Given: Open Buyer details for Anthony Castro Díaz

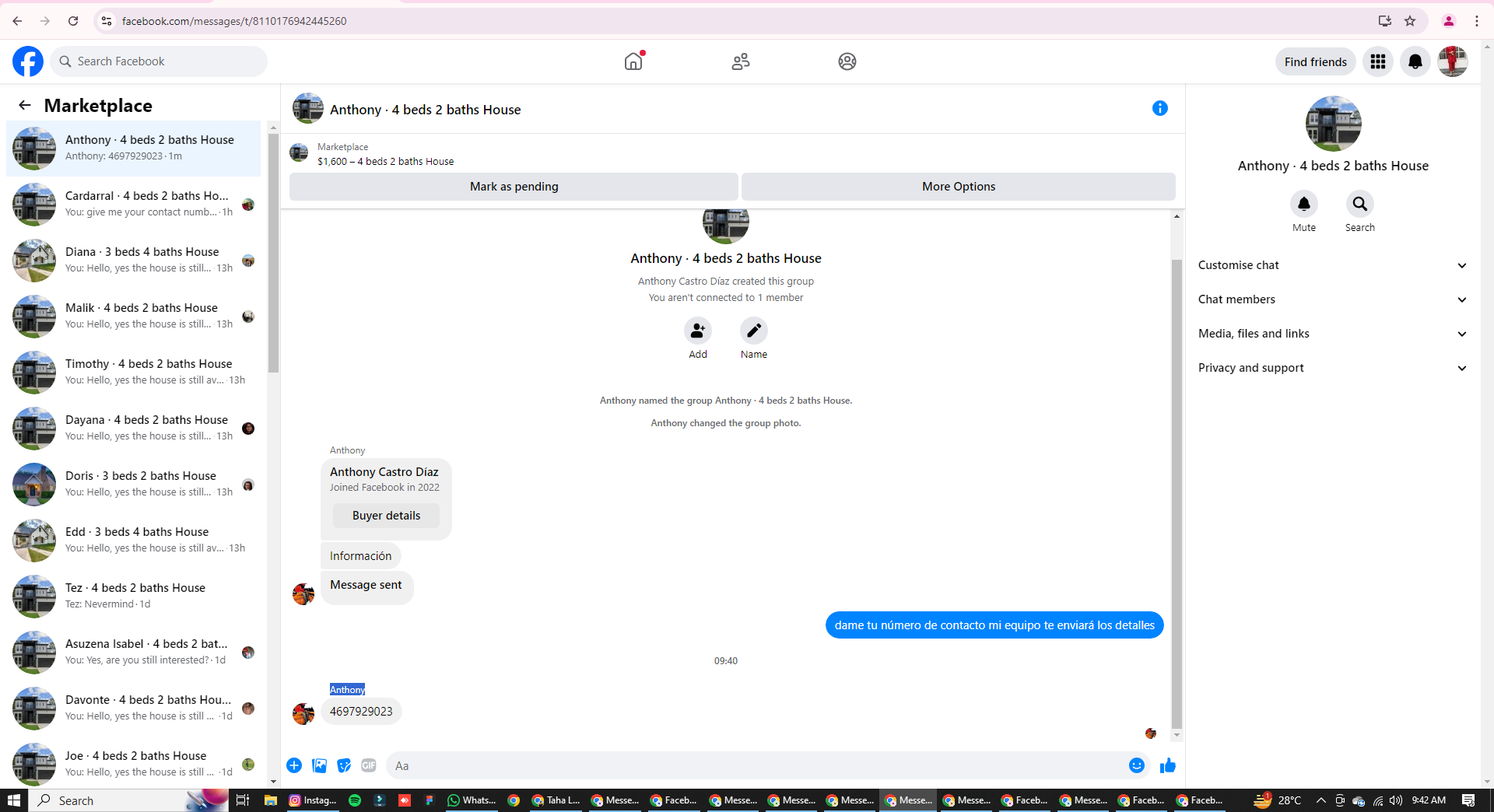Looking at the screenshot, I should click(386, 516).
